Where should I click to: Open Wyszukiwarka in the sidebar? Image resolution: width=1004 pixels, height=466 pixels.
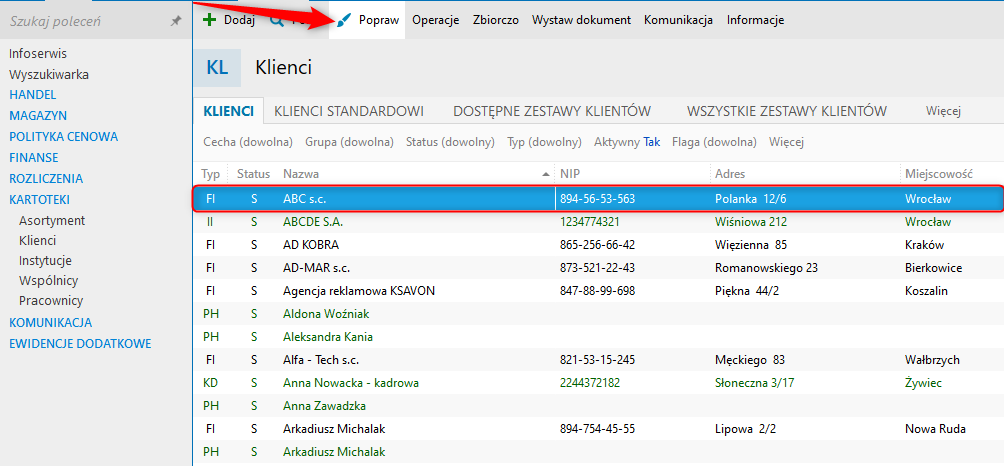point(49,74)
